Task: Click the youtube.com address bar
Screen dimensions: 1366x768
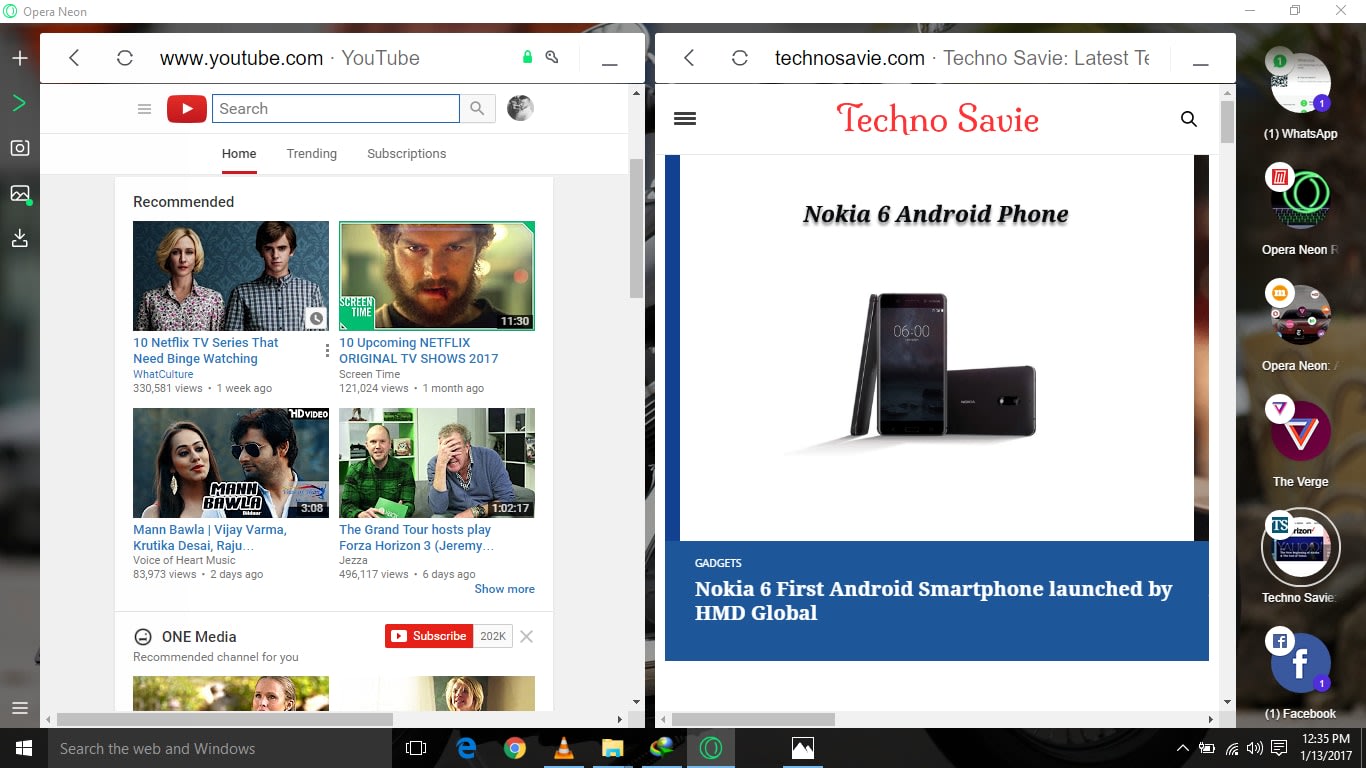Action: 290,58
